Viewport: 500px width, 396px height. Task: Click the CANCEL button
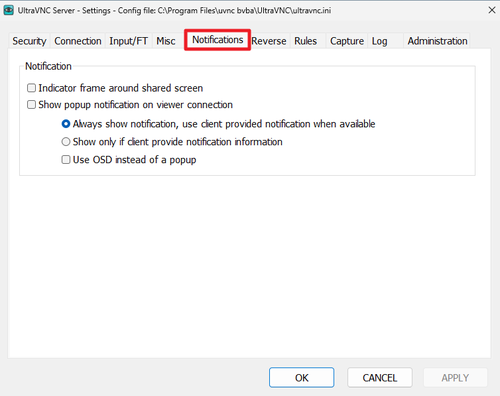380,378
